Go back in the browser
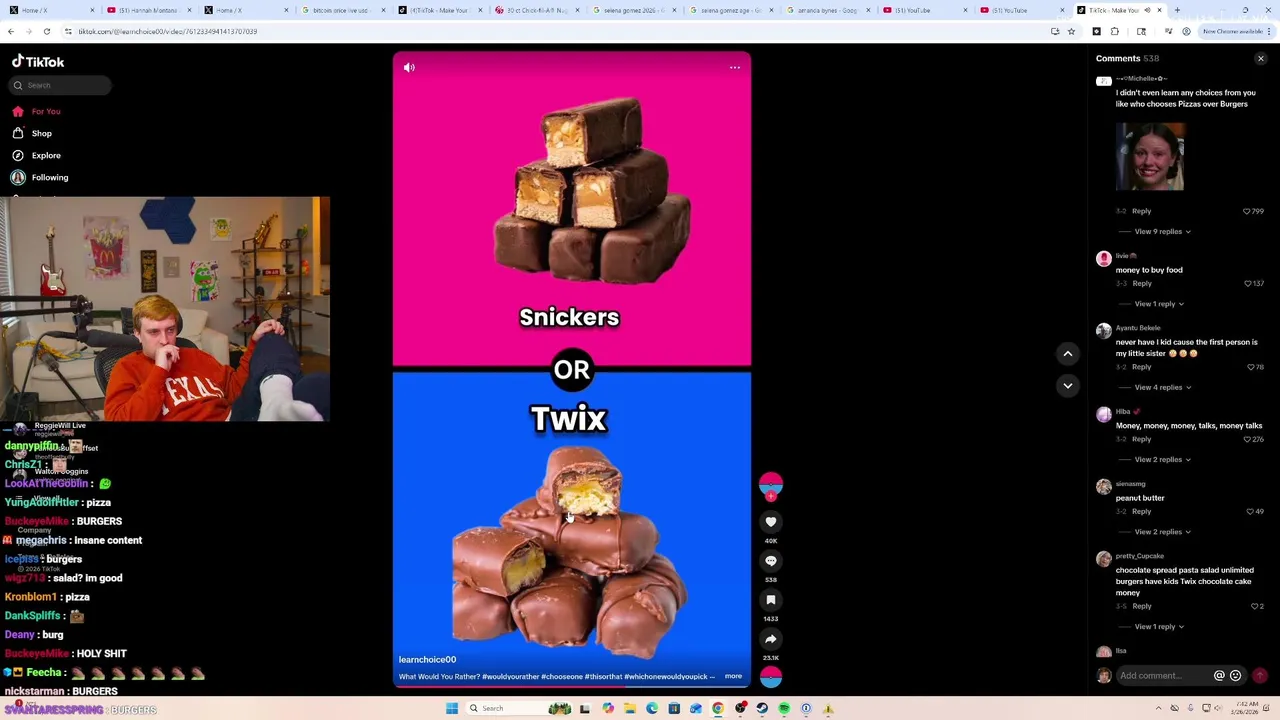The width and height of the screenshot is (1280, 720). 11,32
